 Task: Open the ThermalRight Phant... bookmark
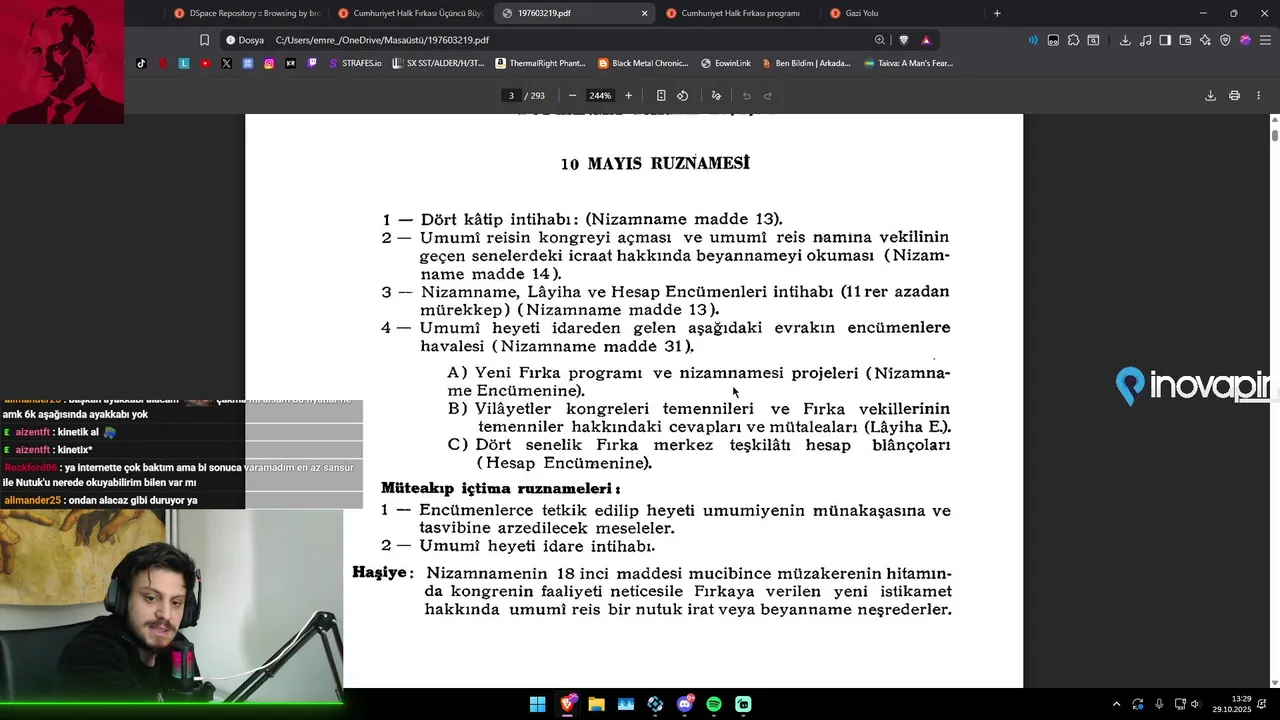click(x=540, y=63)
